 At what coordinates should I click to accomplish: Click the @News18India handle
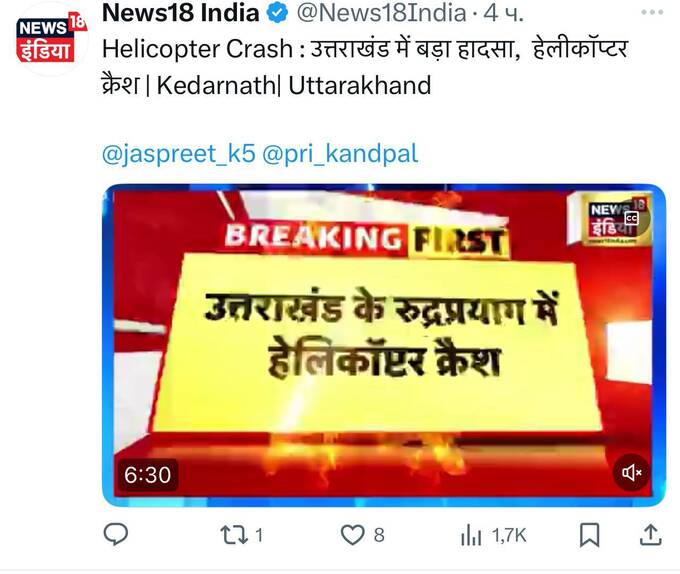click(382, 13)
